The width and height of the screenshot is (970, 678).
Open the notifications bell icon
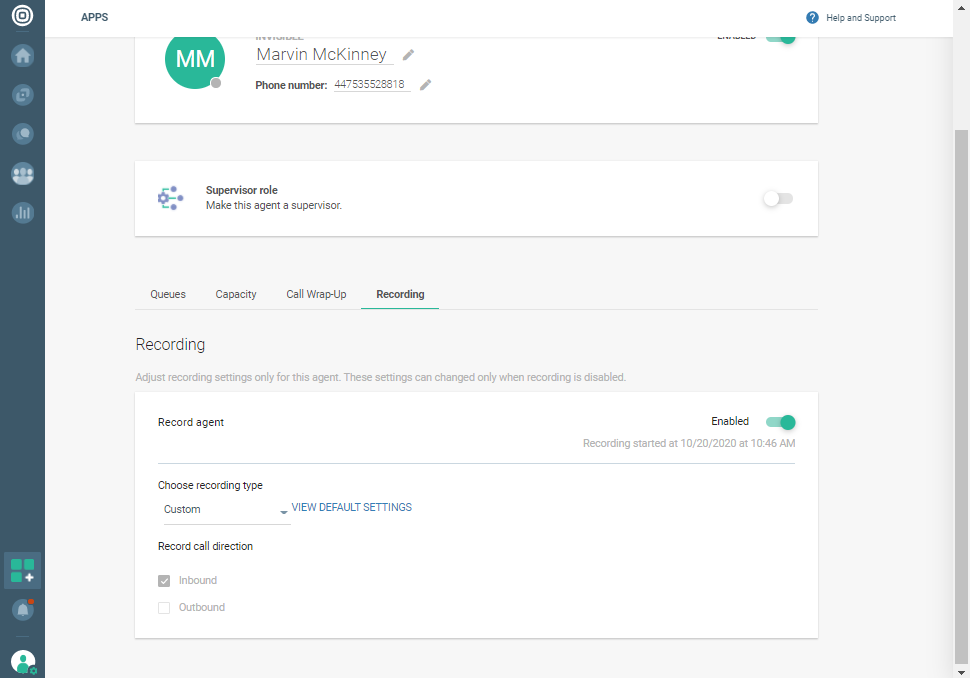[22, 609]
